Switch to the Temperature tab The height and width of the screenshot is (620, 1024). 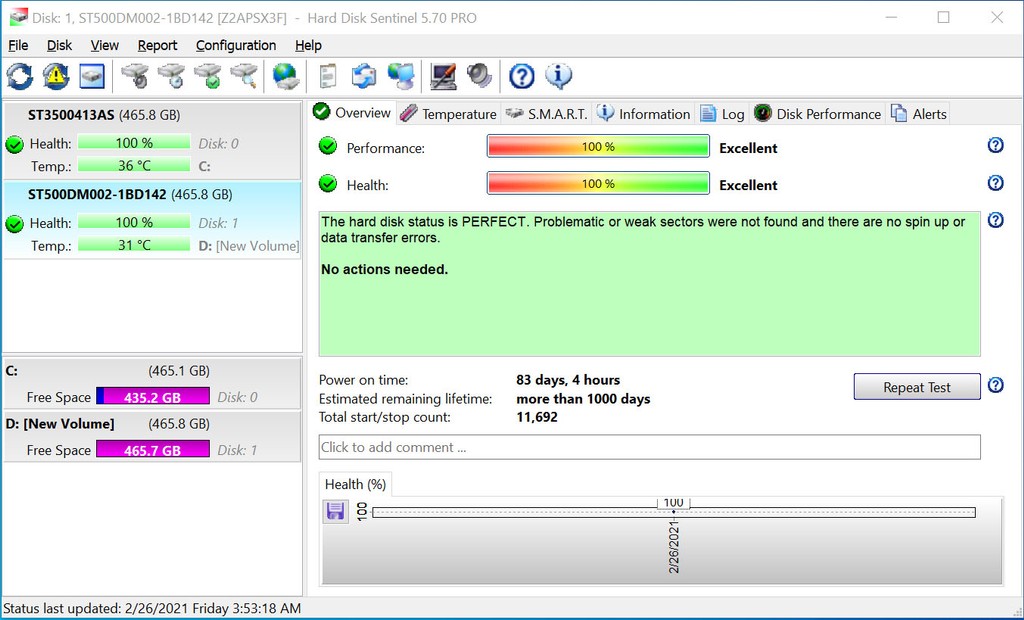click(x=449, y=114)
